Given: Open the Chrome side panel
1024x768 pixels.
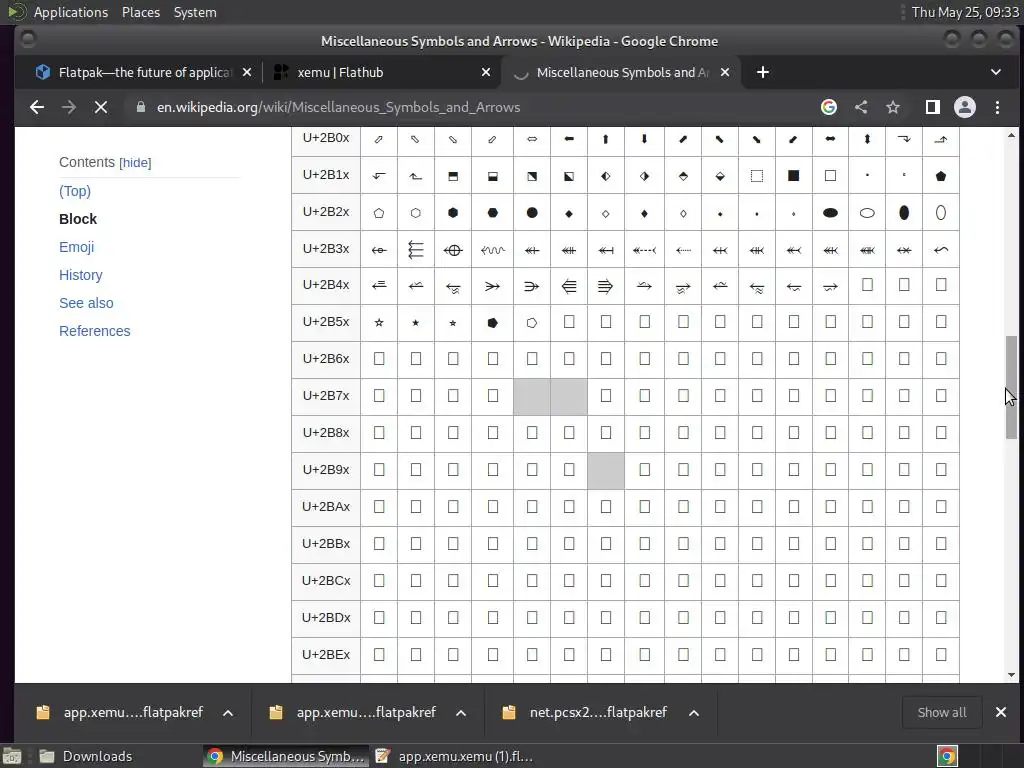Looking at the screenshot, I should pyautogui.click(x=933, y=107).
